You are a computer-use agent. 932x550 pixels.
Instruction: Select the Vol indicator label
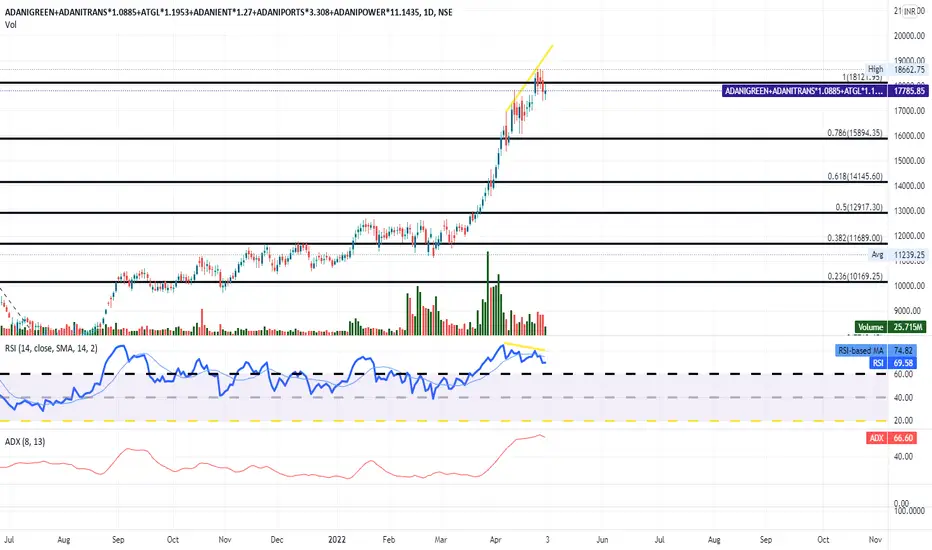[x=11, y=24]
